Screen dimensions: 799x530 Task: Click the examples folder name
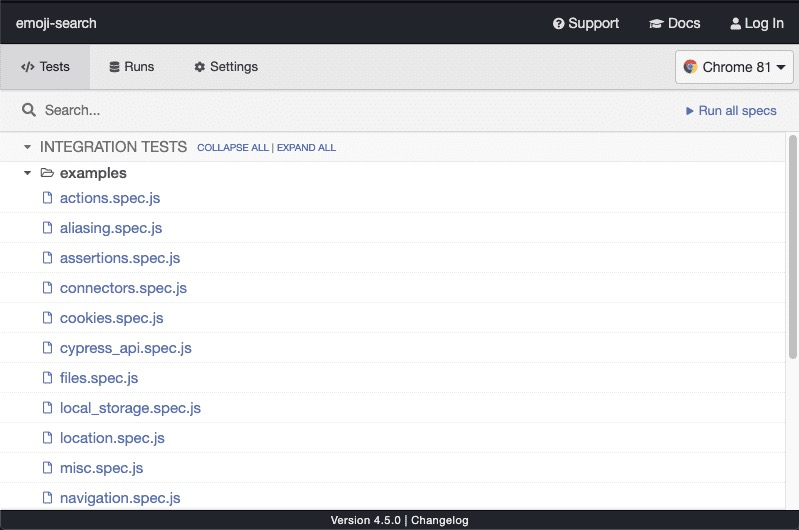(93, 173)
